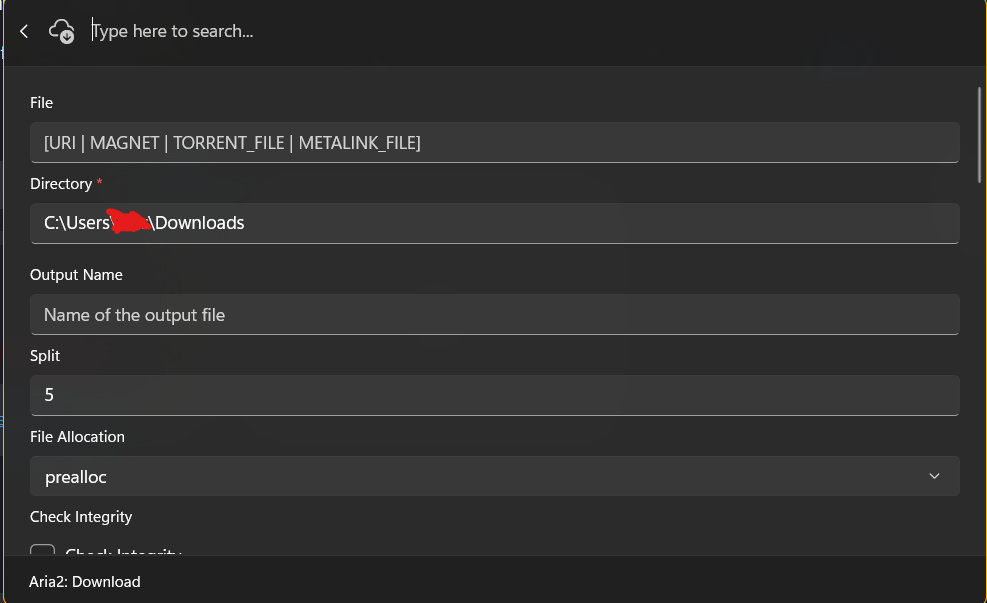
Task: Expand the File Allocation chevron arrow
Action: coord(934,476)
